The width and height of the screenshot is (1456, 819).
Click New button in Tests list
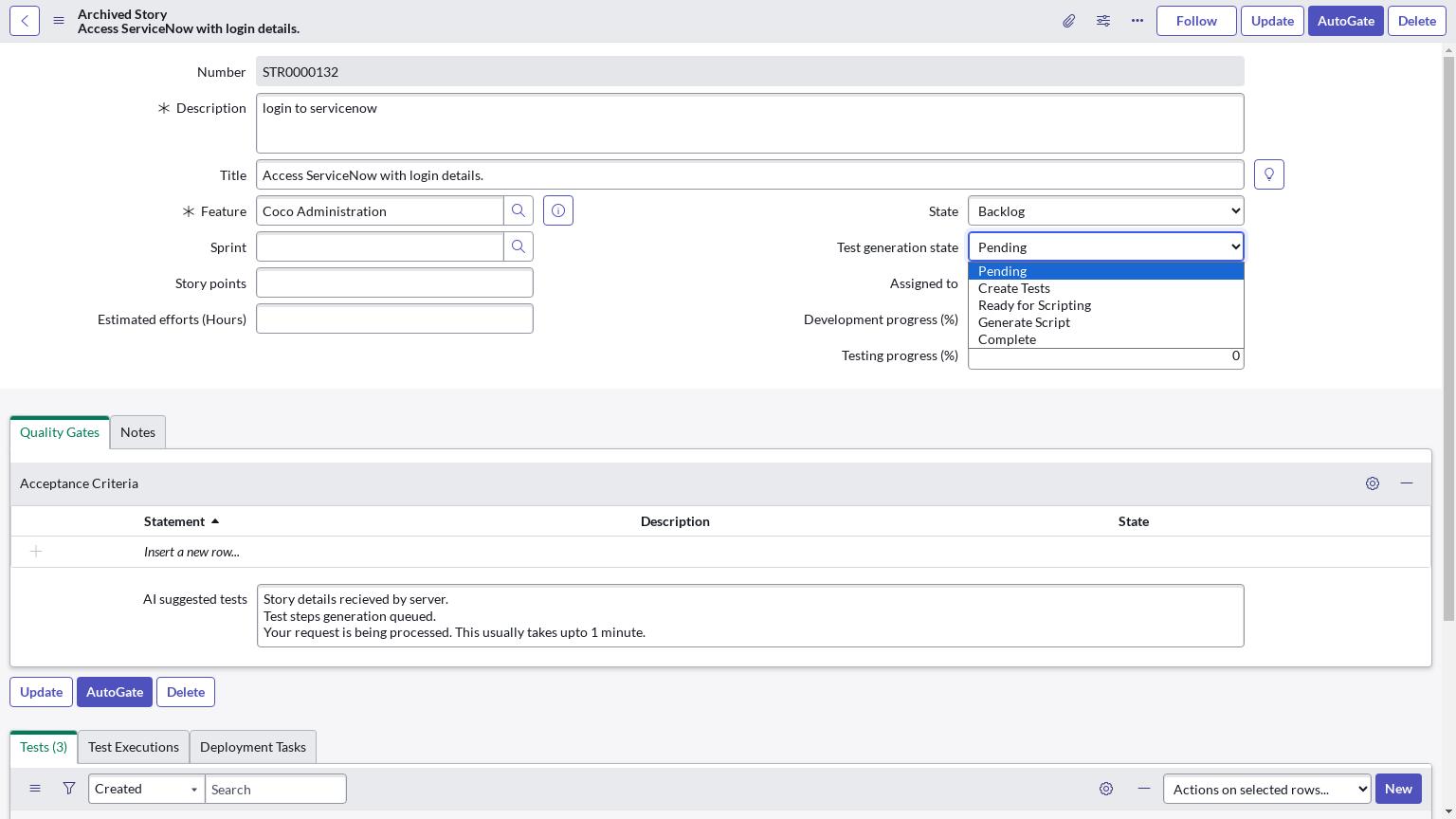click(1398, 789)
